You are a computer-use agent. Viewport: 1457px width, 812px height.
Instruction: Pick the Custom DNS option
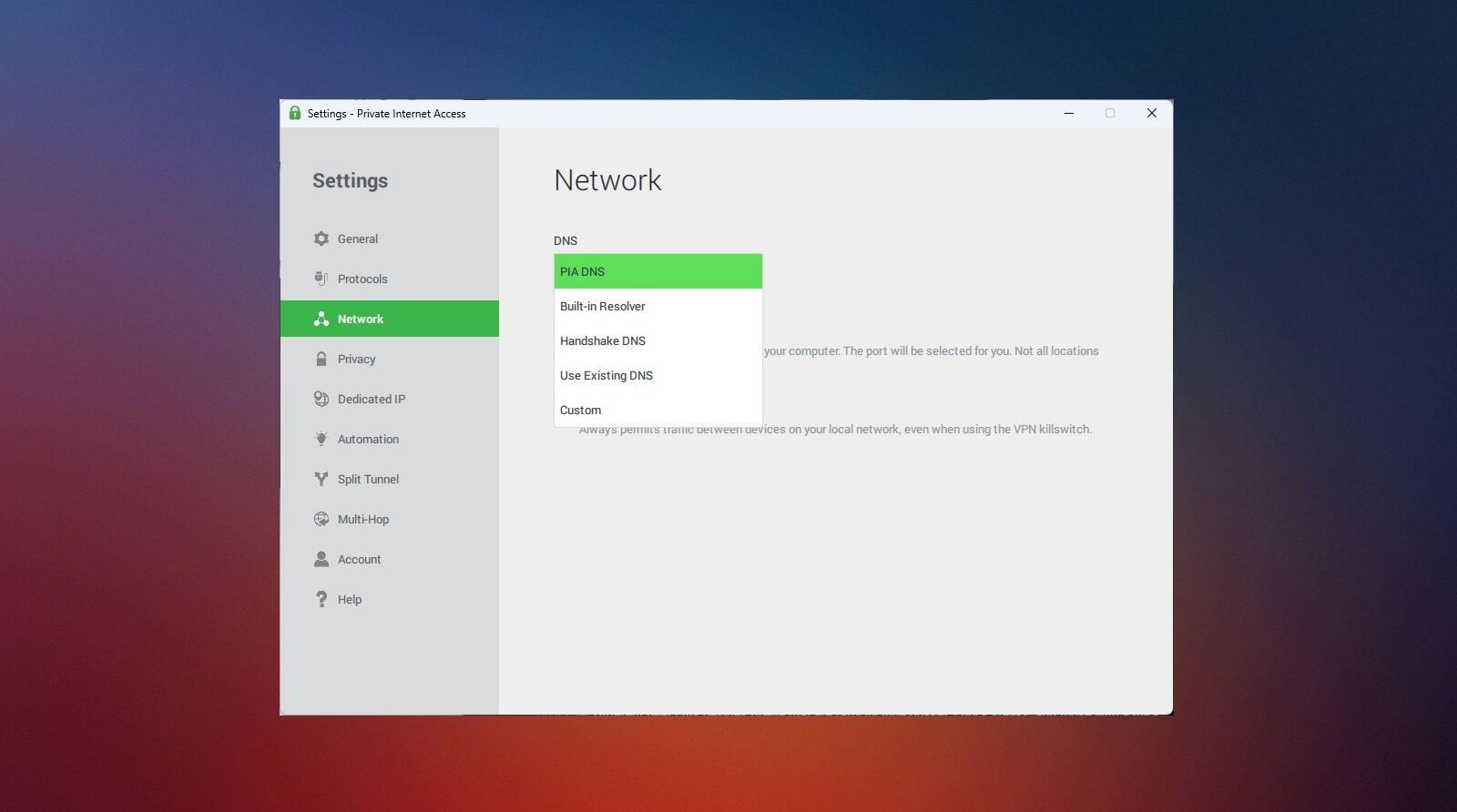(x=658, y=410)
